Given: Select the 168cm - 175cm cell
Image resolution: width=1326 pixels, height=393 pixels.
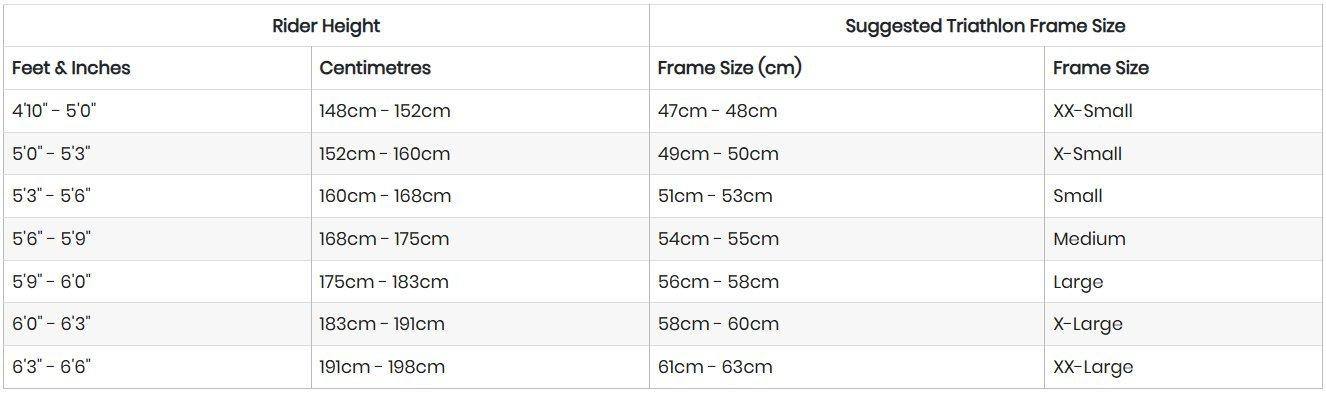Looking at the screenshot, I should tap(480, 239).
